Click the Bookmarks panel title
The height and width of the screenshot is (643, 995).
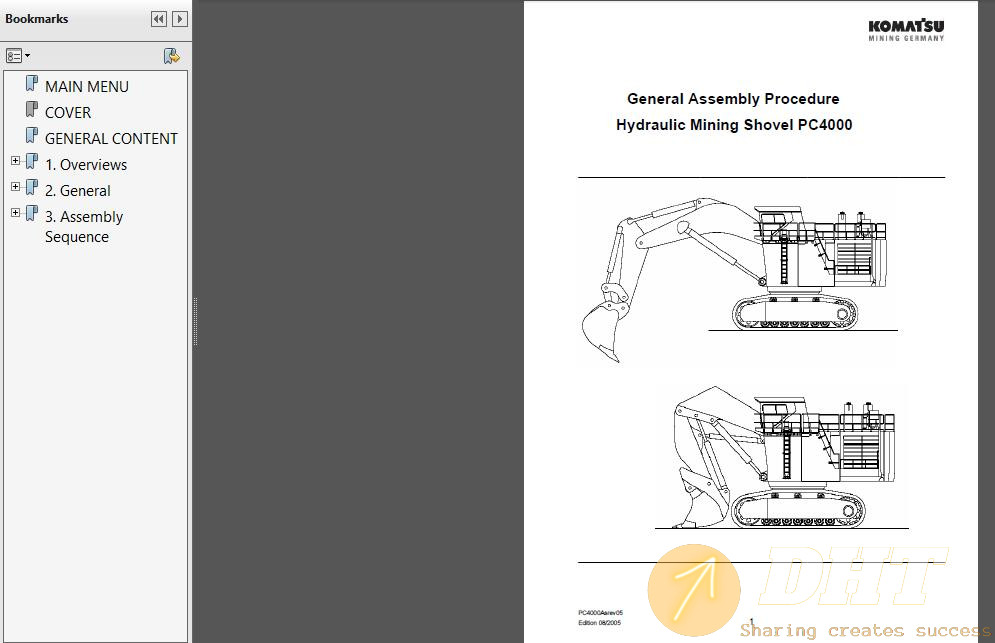[36, 19]
